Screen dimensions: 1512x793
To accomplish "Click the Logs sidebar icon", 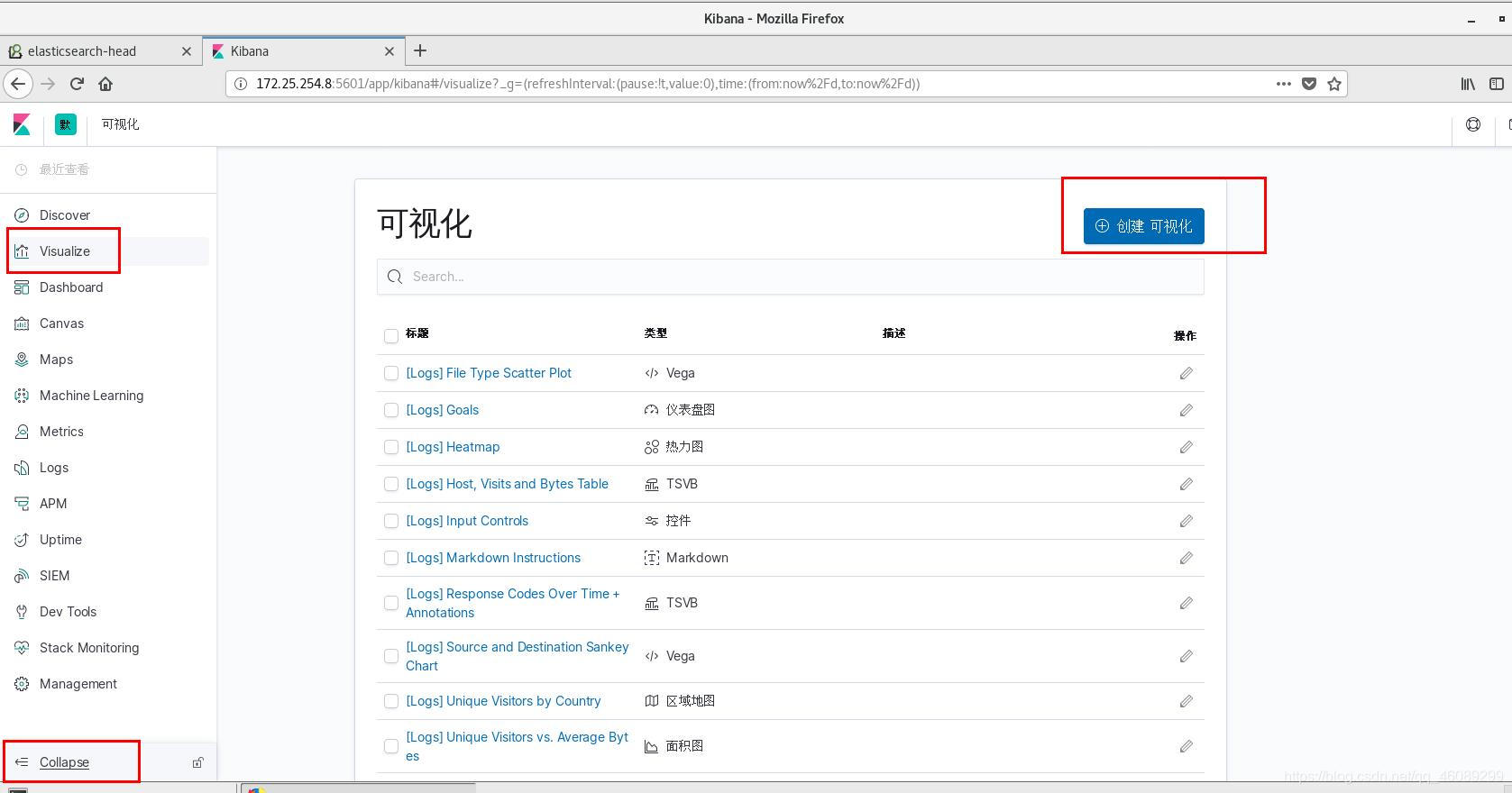I will pyautogui.click(x=22, y=468).
